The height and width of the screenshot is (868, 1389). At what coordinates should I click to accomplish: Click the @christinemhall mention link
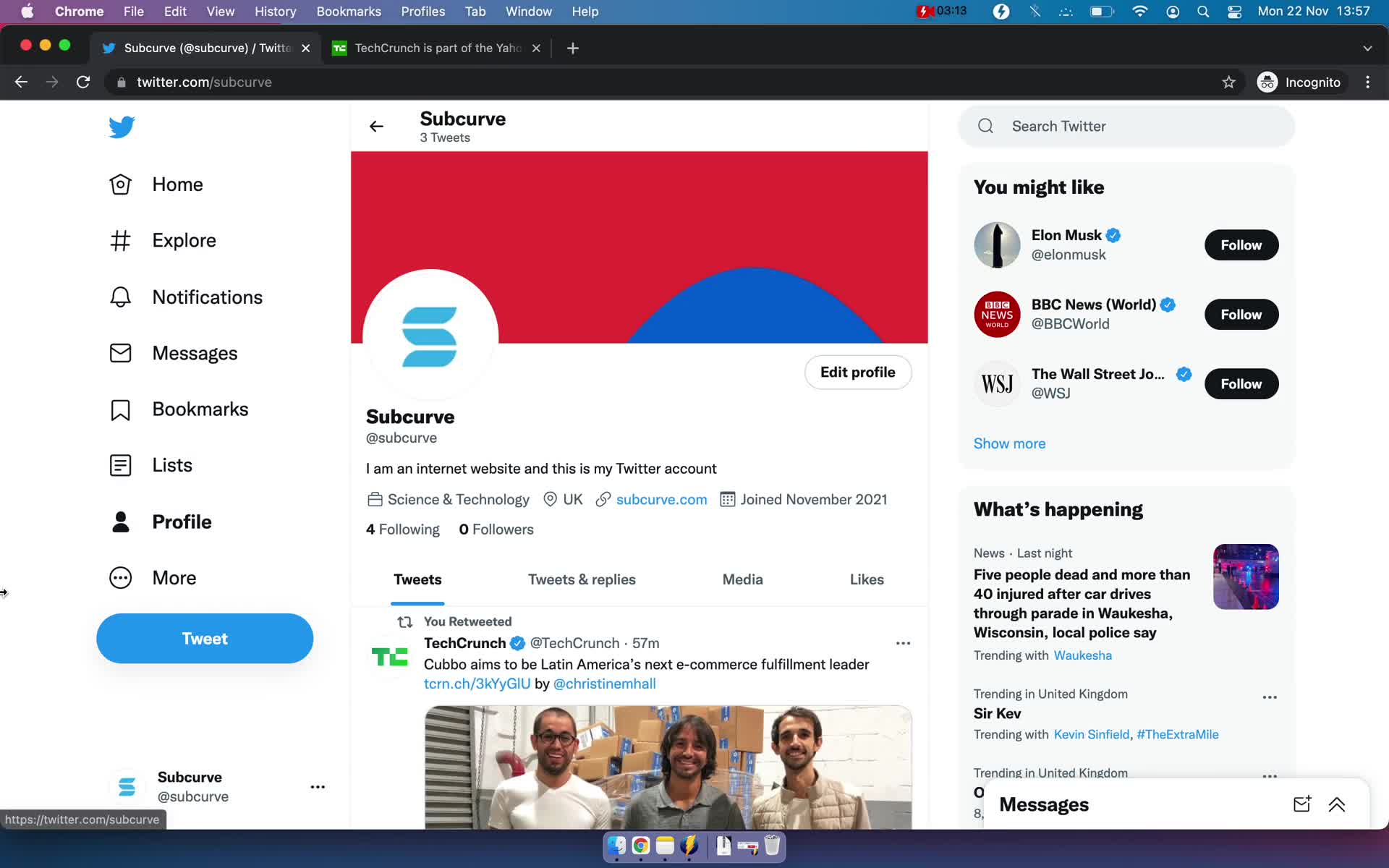[x=604, y=684]
